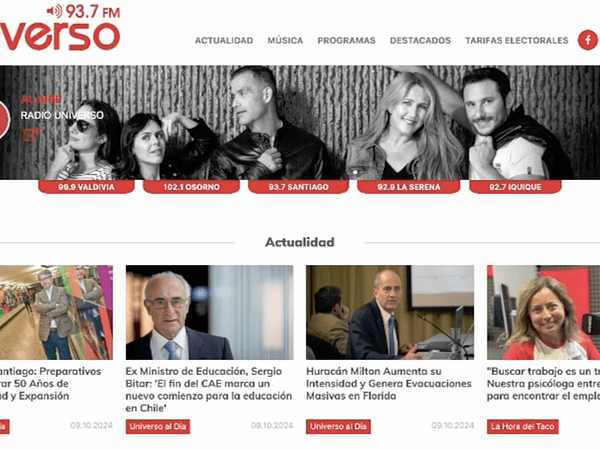The width and height of the screenshot is (600, 450).
Task: Open the Facebook icon link
Action: point(588,40)
